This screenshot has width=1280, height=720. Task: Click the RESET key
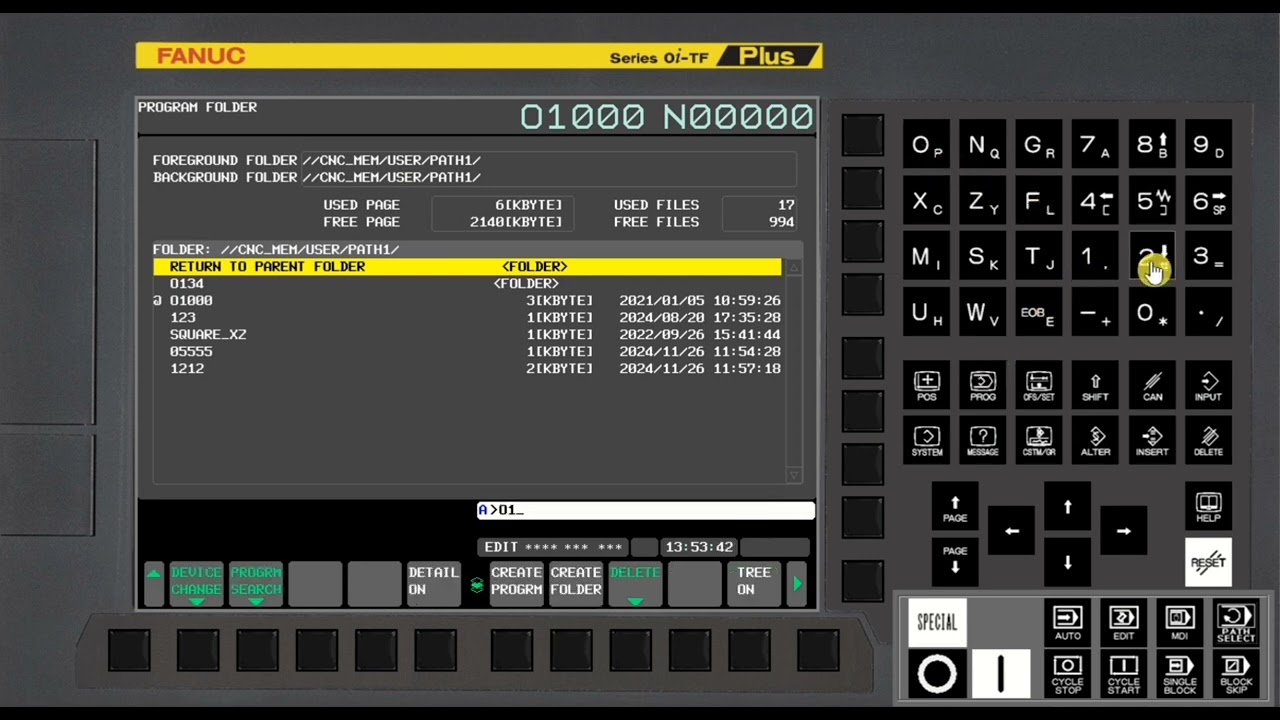(x=1208, y=562)
